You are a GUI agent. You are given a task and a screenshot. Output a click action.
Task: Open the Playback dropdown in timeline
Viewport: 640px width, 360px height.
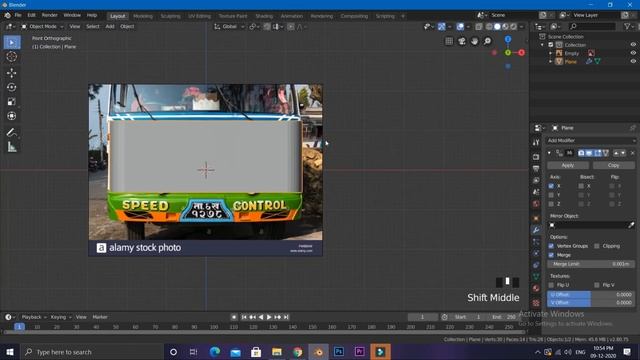(x=34, y=317)
